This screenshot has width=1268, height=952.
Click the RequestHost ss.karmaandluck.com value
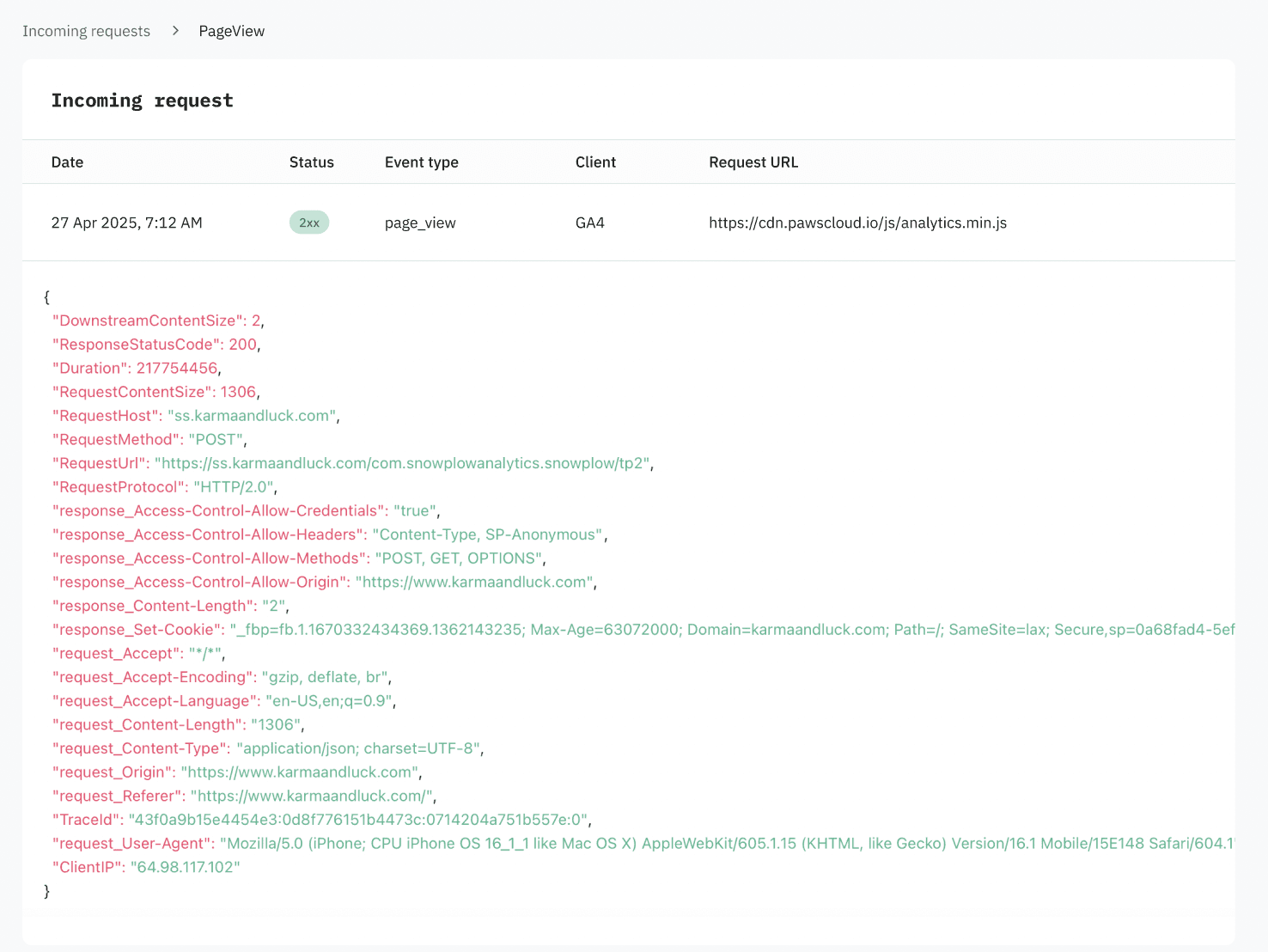252,415
